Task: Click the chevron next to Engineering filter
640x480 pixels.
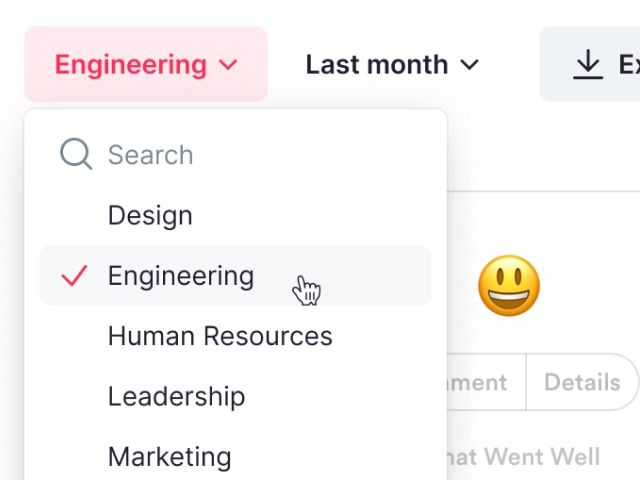Action: point(228,64)
